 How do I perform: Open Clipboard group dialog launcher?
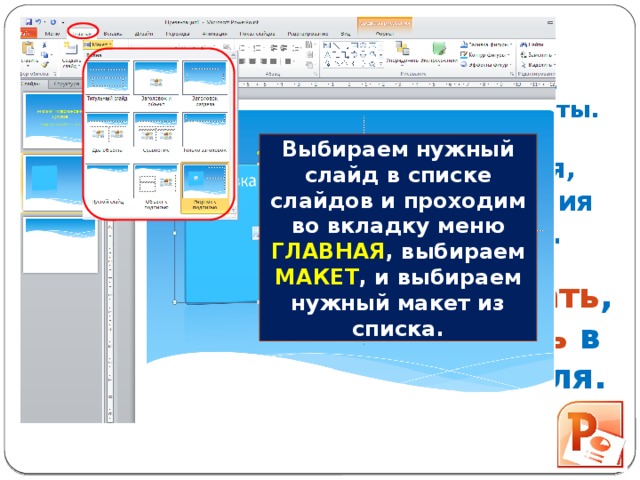coord(55,74)
